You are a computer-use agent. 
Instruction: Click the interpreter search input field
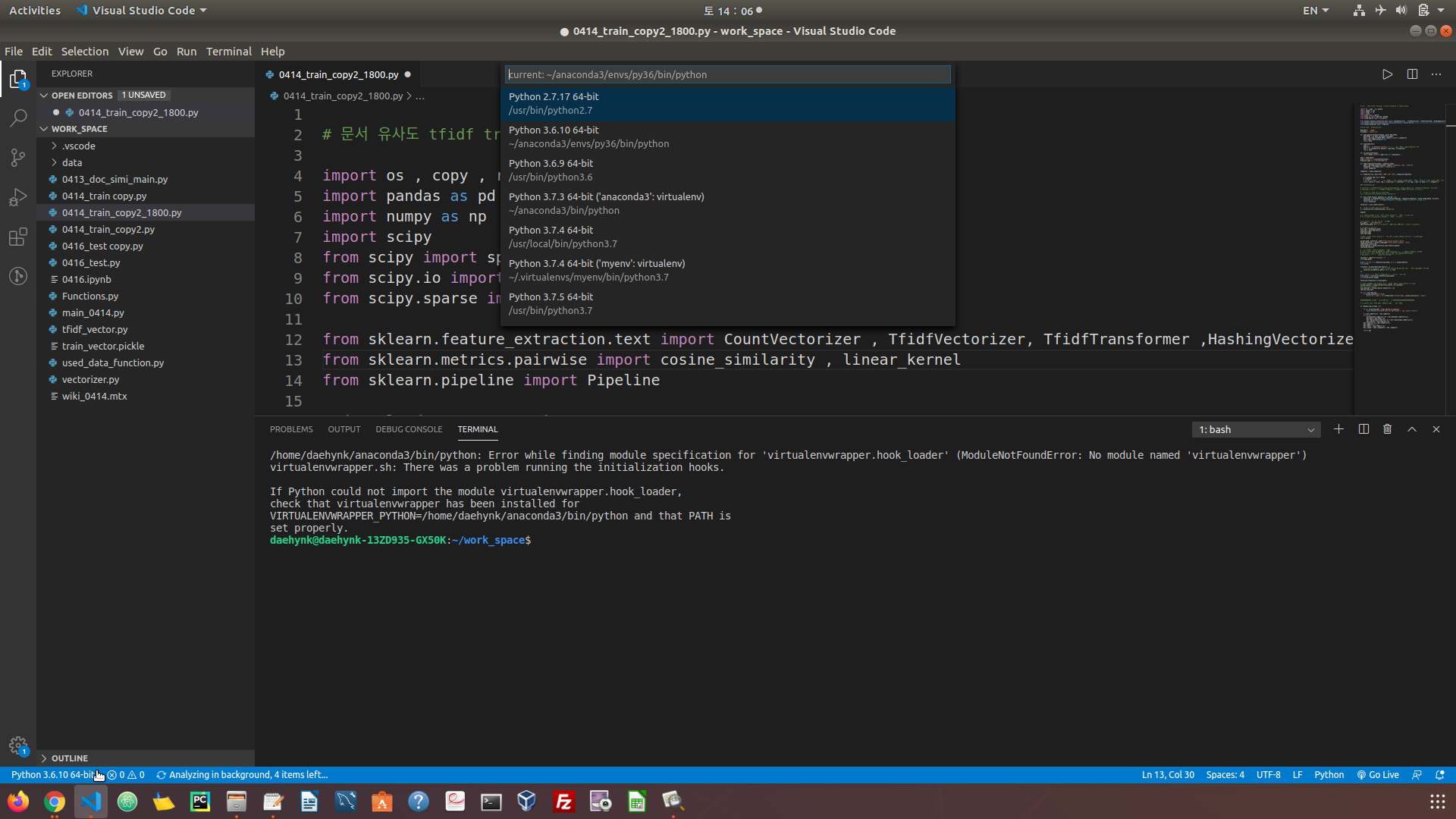[726, 74]
